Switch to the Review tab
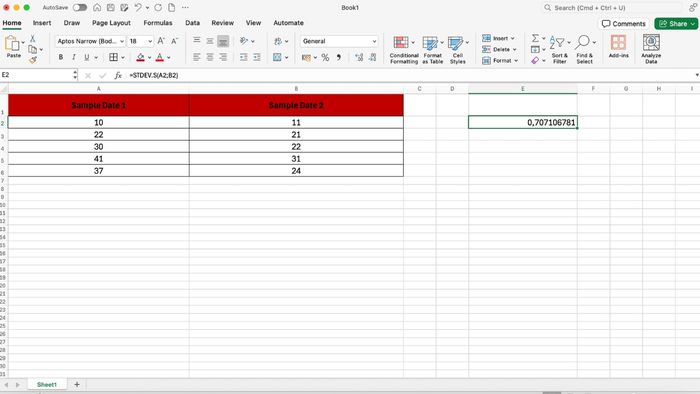Viewport: 700px width, 394px height. [x=222, y=23]
